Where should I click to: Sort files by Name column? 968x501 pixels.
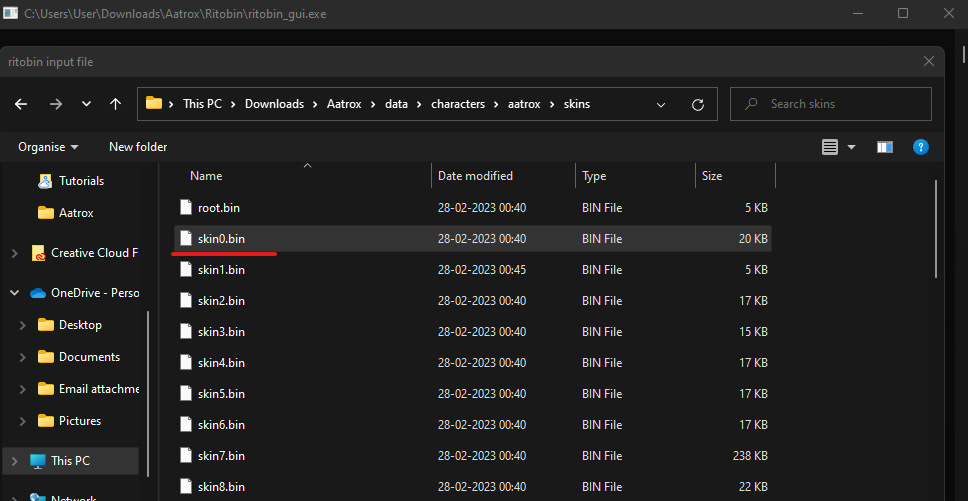(x=206, y=176)
